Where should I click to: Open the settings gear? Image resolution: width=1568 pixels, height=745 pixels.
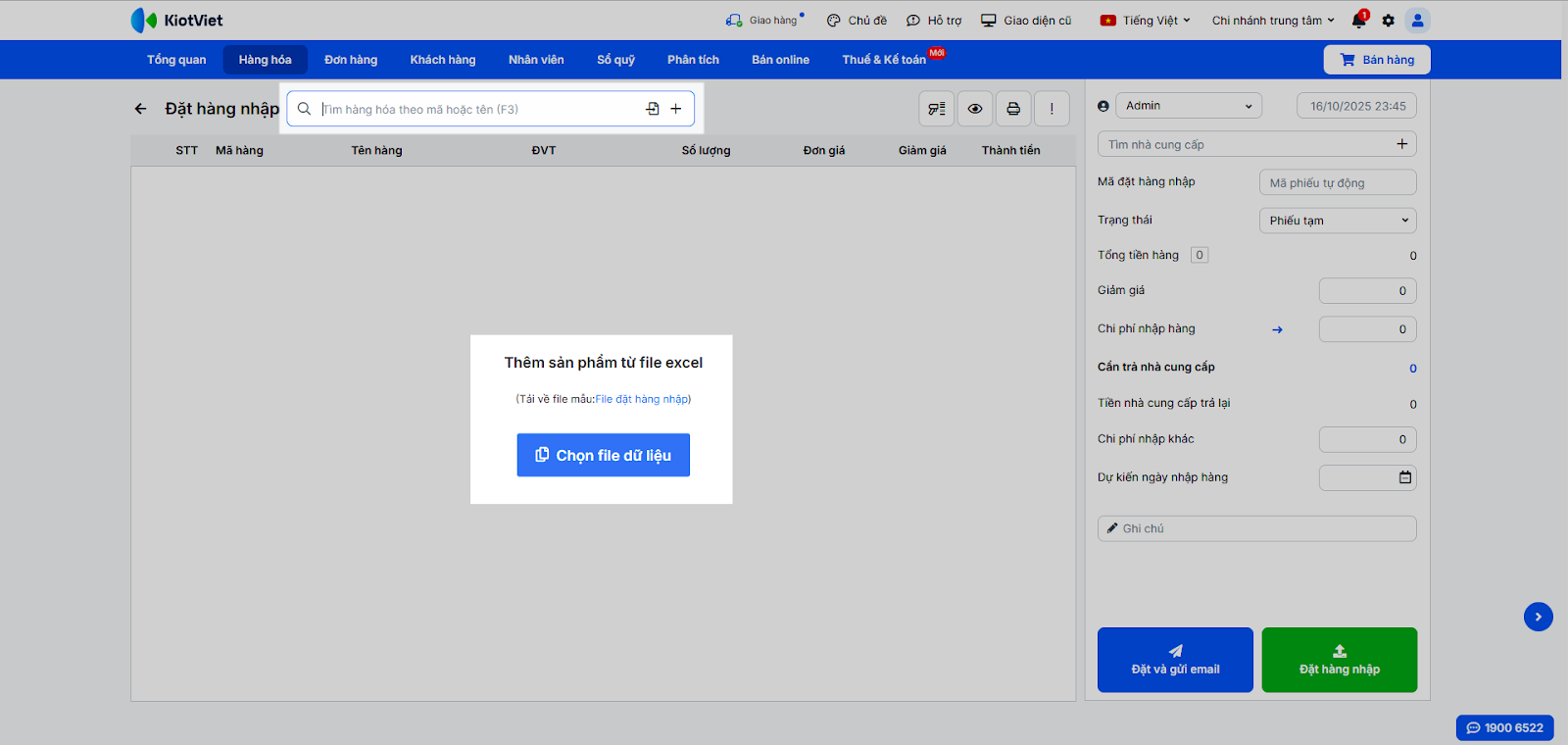[x=1388, y=21]
